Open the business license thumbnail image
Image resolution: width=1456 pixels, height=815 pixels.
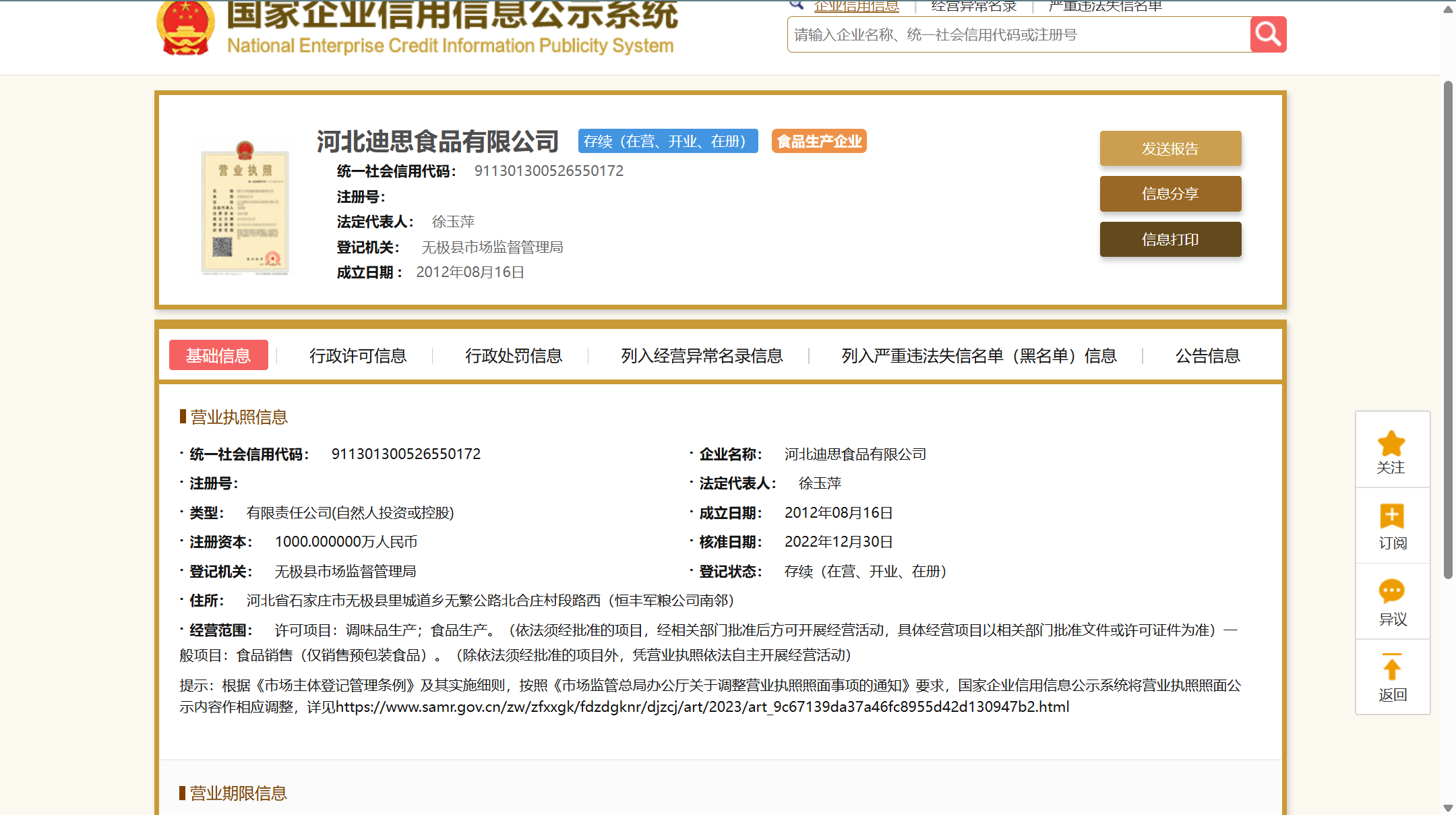[245, 208]
